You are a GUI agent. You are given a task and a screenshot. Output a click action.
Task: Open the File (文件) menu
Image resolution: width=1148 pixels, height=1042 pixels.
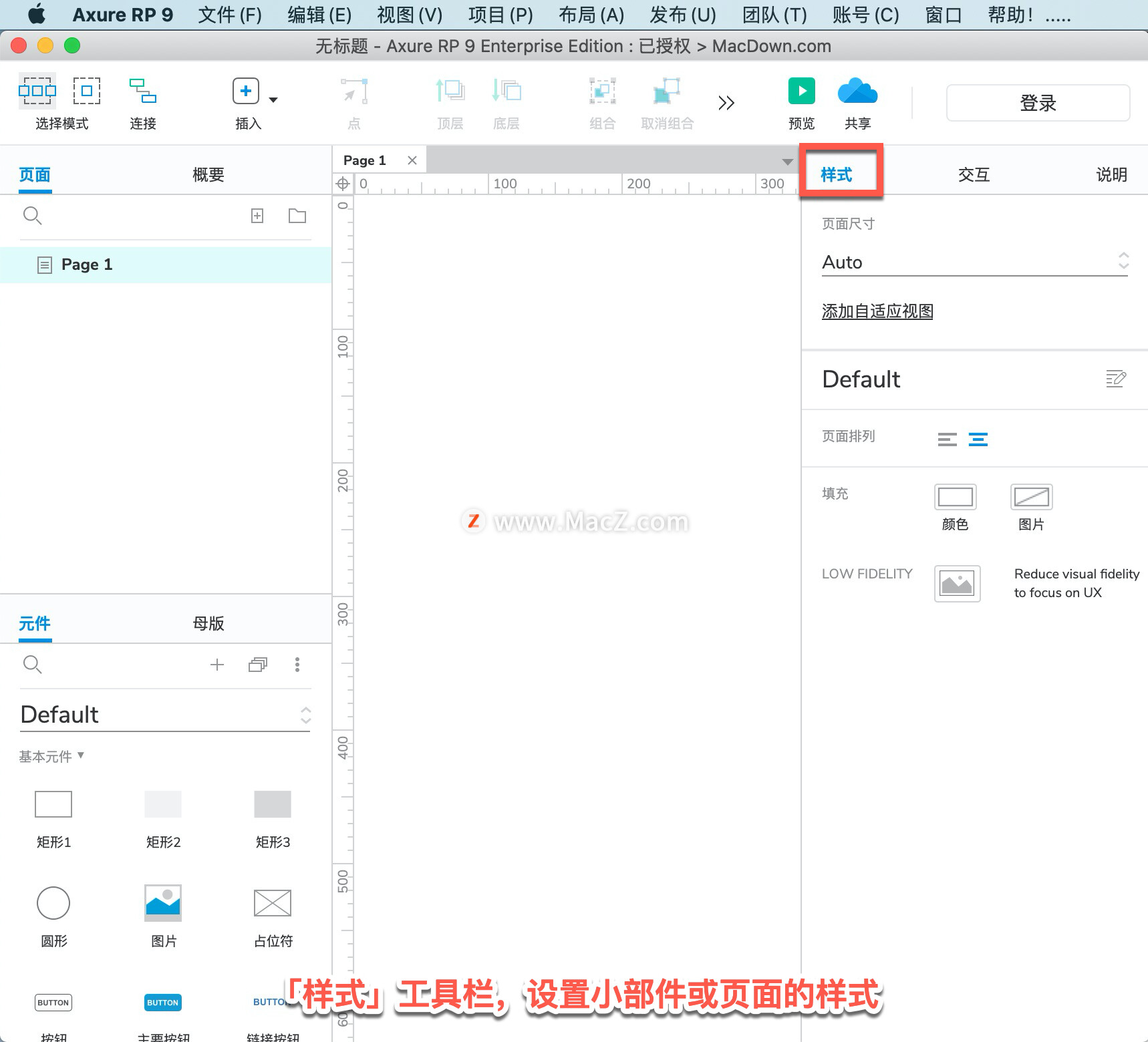point(230,15)
